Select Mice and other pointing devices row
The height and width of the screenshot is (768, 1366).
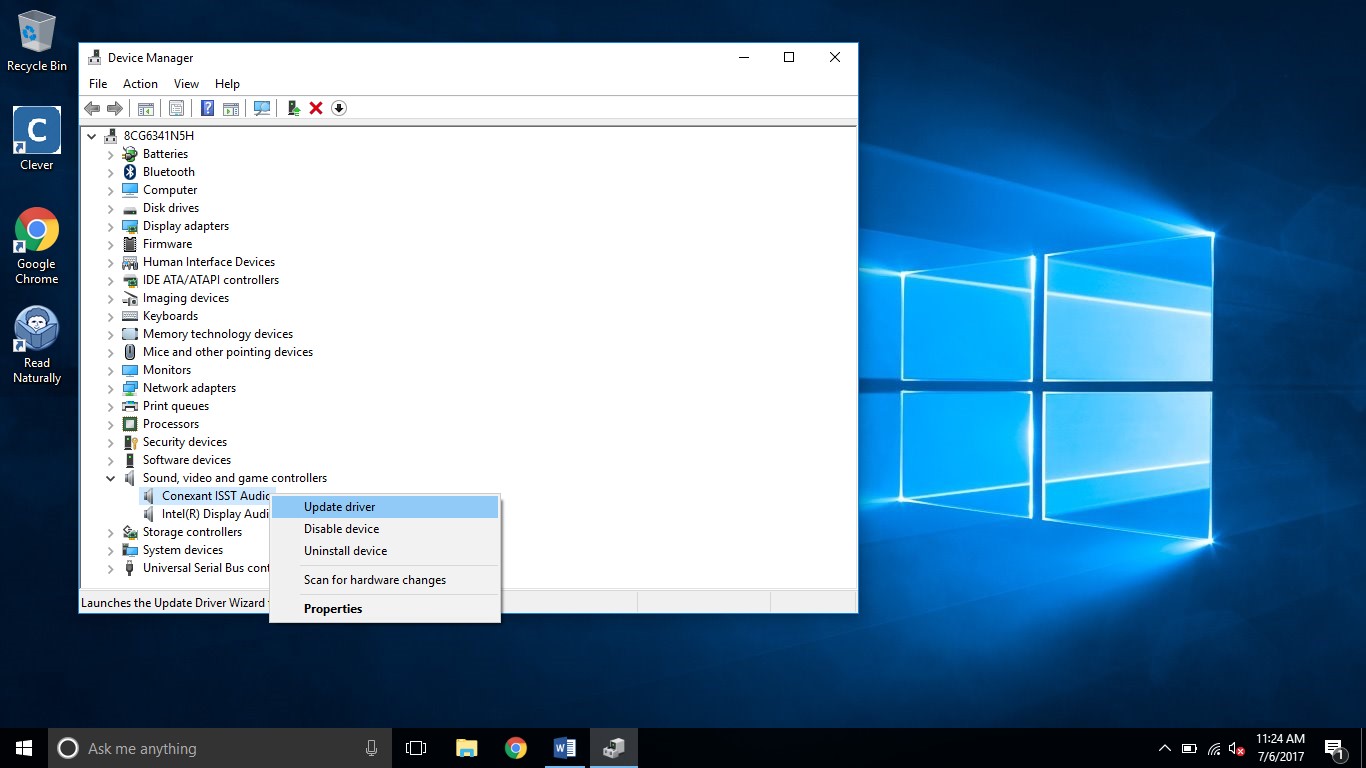point(228,352)
